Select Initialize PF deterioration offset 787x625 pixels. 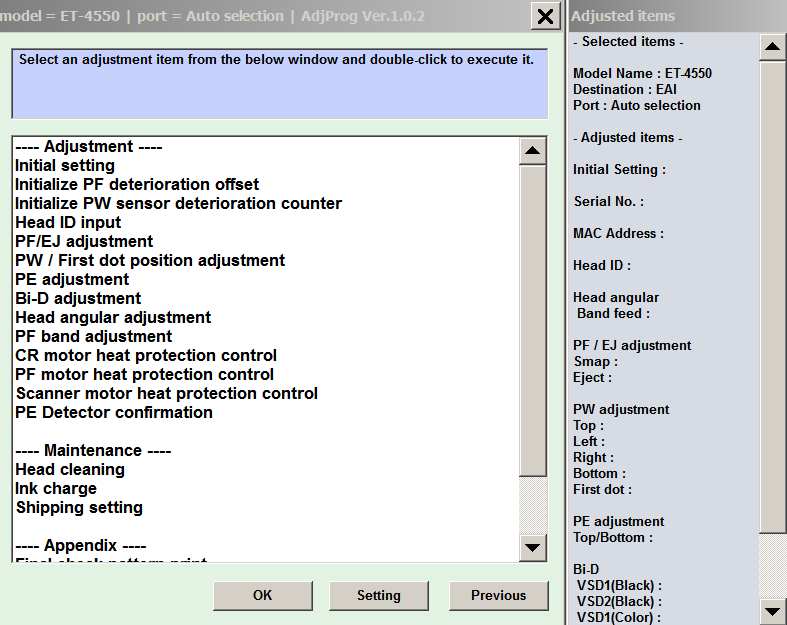(137, 184)
